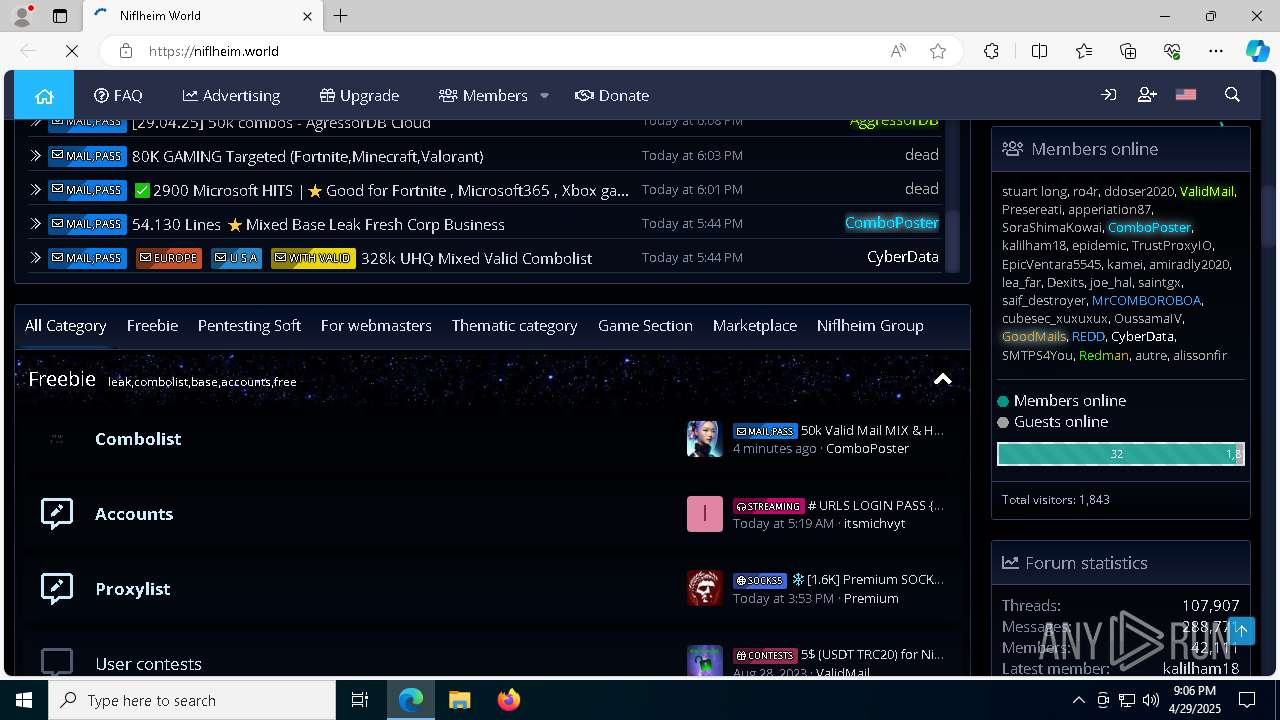The image size is (1280, 720).
Task: Open ComboPoster avatar in Combolist row
Action: 704,438
